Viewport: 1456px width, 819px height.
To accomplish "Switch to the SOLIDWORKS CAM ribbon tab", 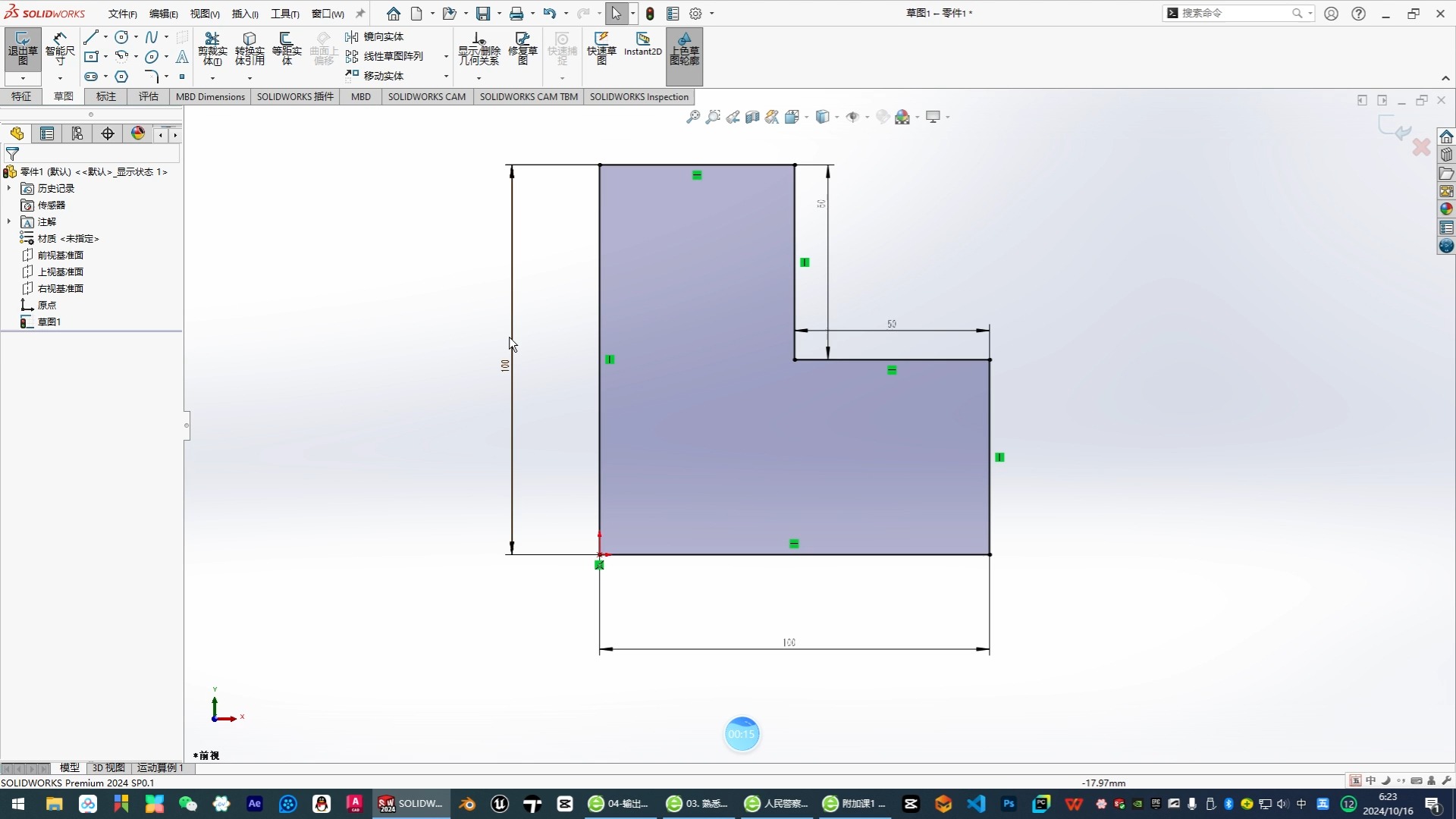I will (427, 97).
